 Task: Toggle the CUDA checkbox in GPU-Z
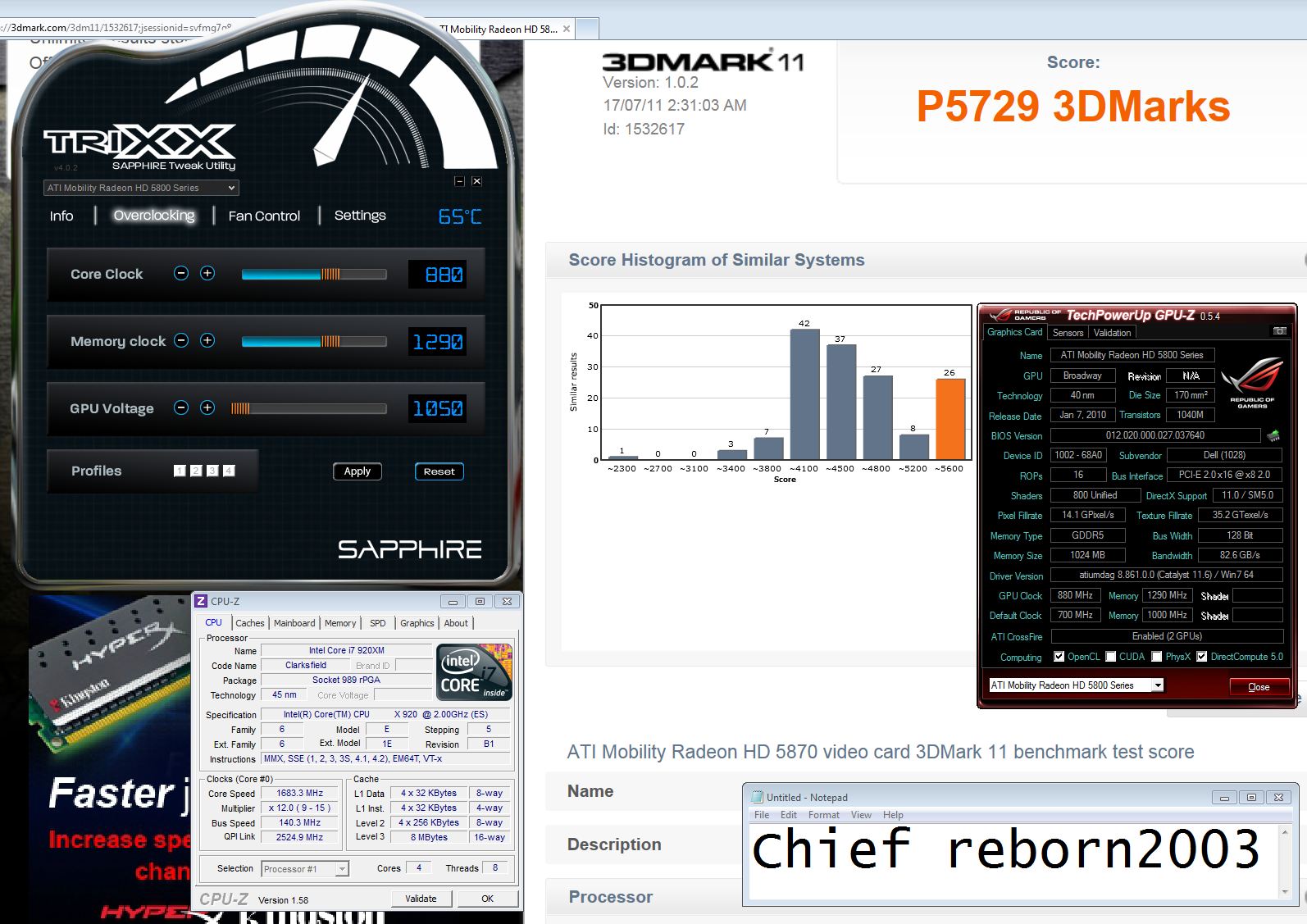1111,657
